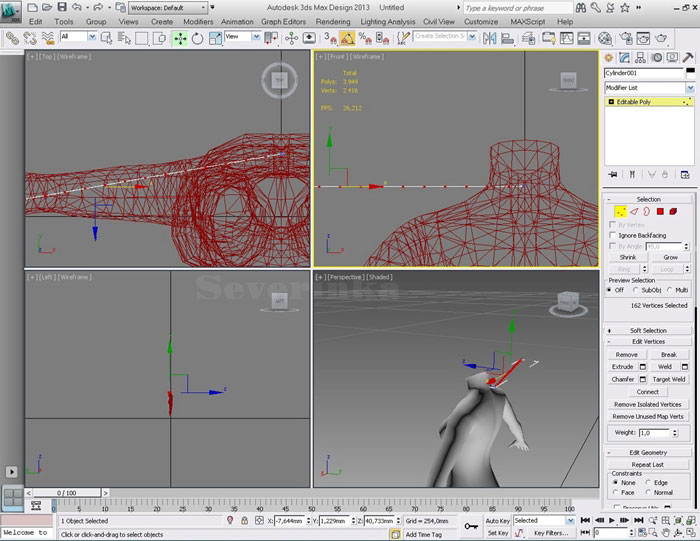Switch to the Edge sub-object icon
This screenshot has height=541, width=700.
pyautogui.click(x=633, y=212)
